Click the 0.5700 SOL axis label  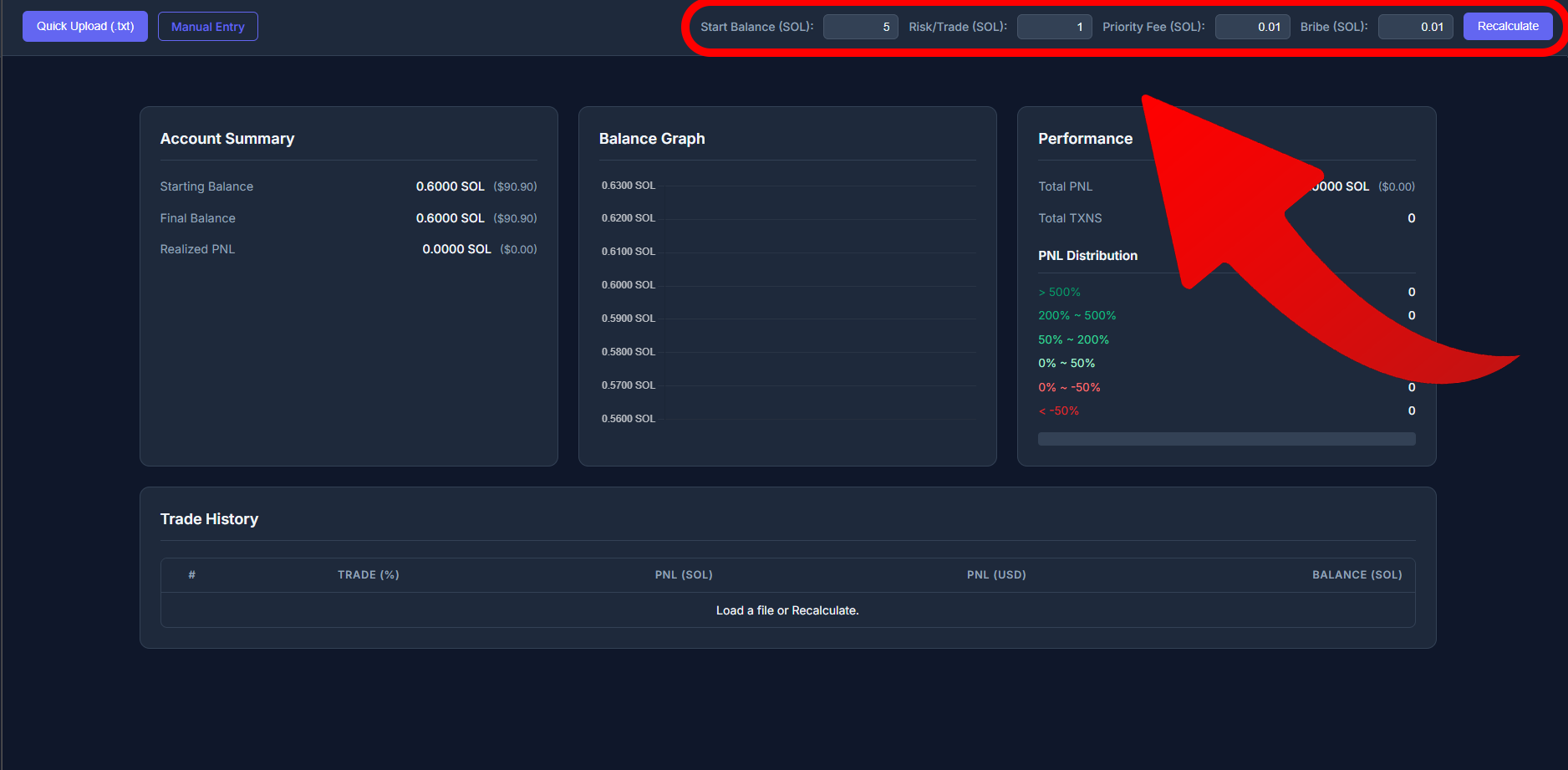pos(629,385)
